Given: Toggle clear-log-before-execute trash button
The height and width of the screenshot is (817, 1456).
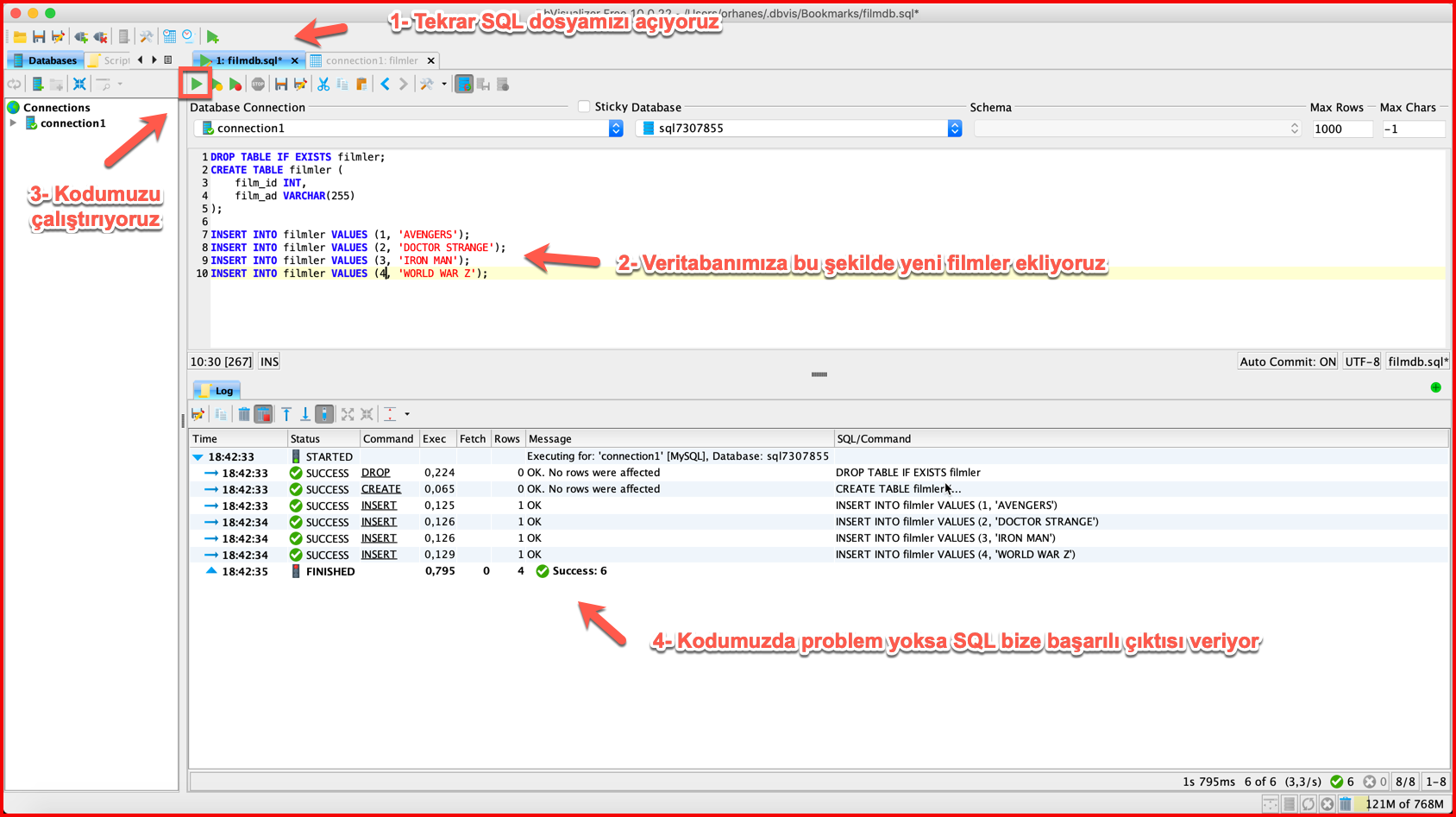Looking at the screenshot, I should coord(263,414).
